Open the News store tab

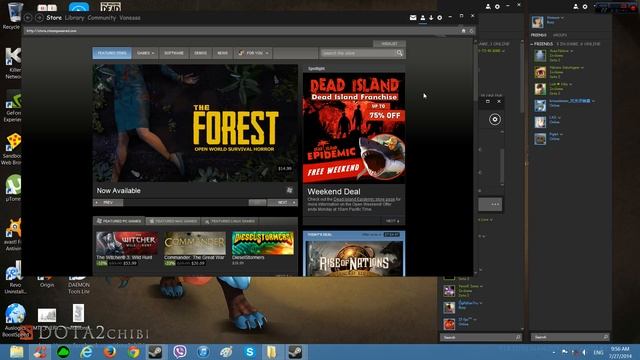pyautogui.click(x=222, y=53)
